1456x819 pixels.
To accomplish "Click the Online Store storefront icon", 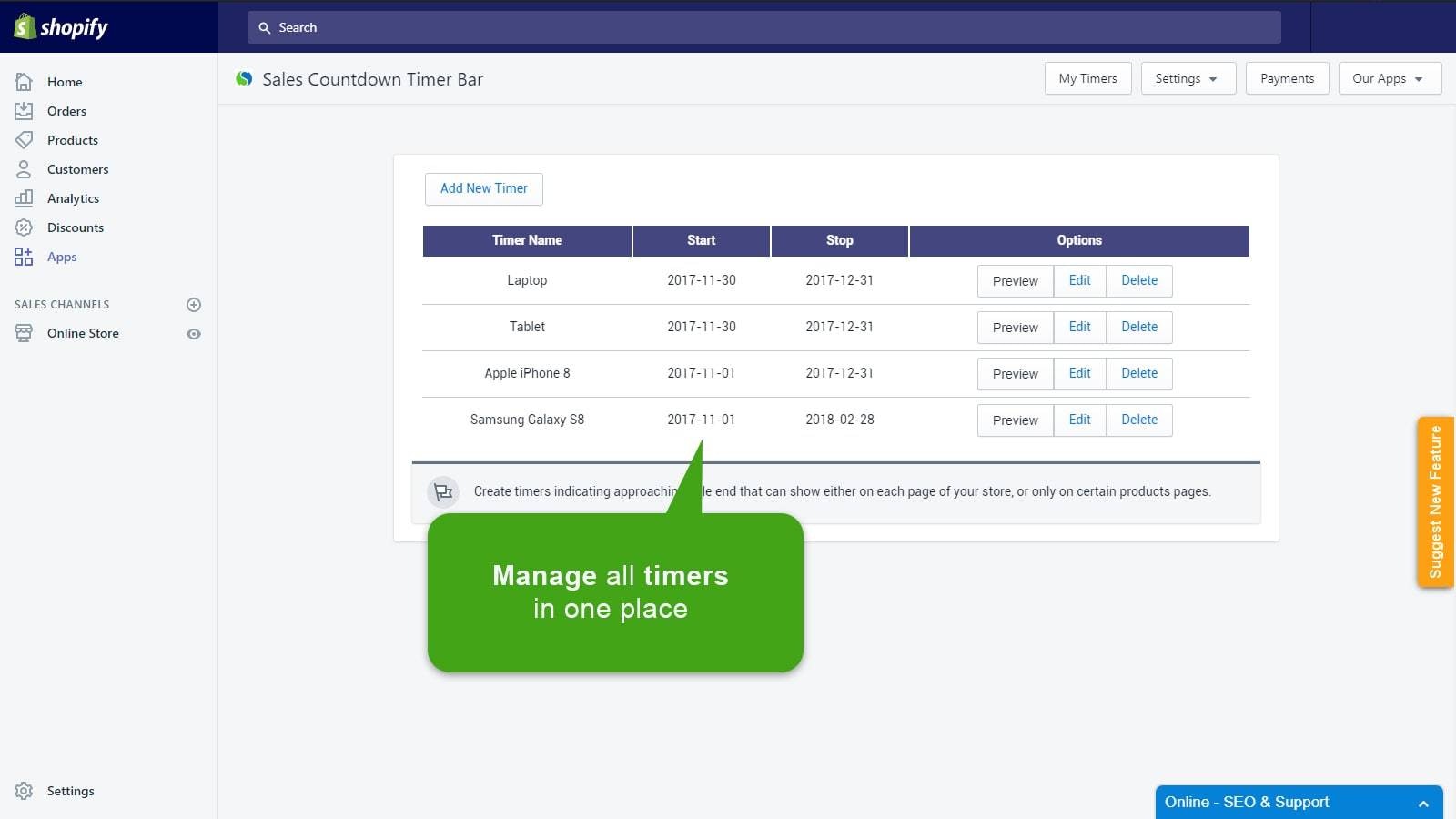I will click(24, 333).
